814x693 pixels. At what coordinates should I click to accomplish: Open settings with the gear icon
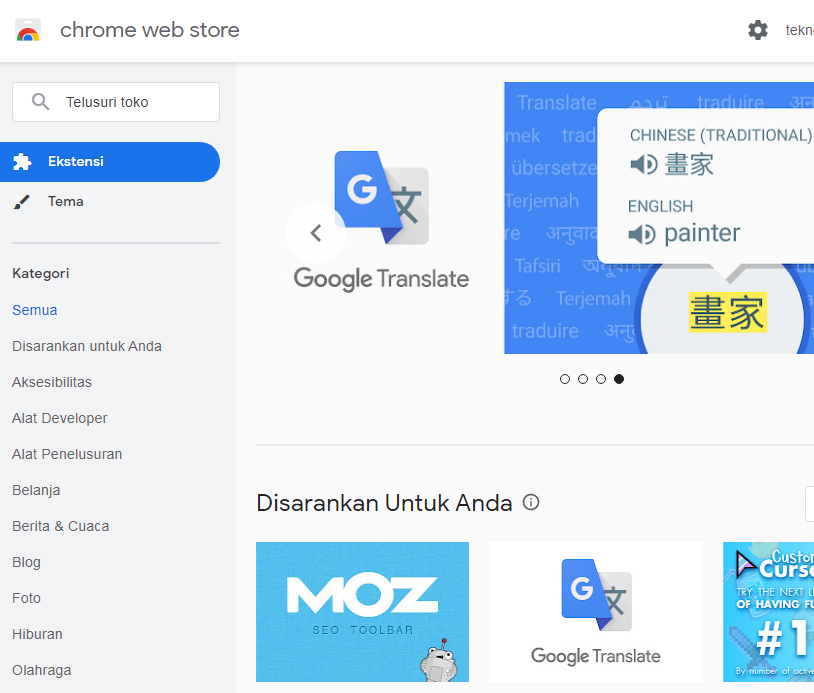(757, 30)
